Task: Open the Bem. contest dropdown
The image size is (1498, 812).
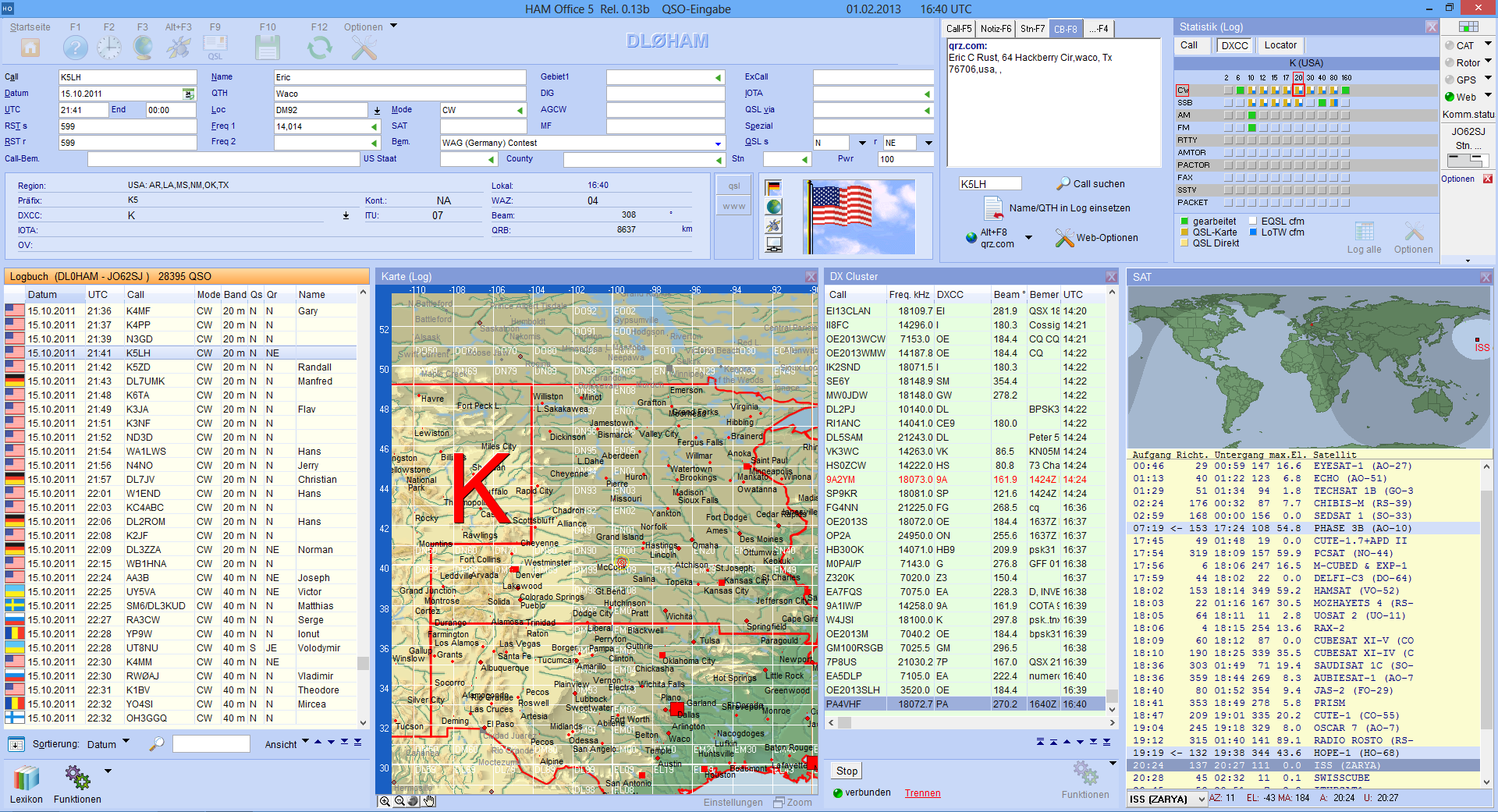Action: 718,144
